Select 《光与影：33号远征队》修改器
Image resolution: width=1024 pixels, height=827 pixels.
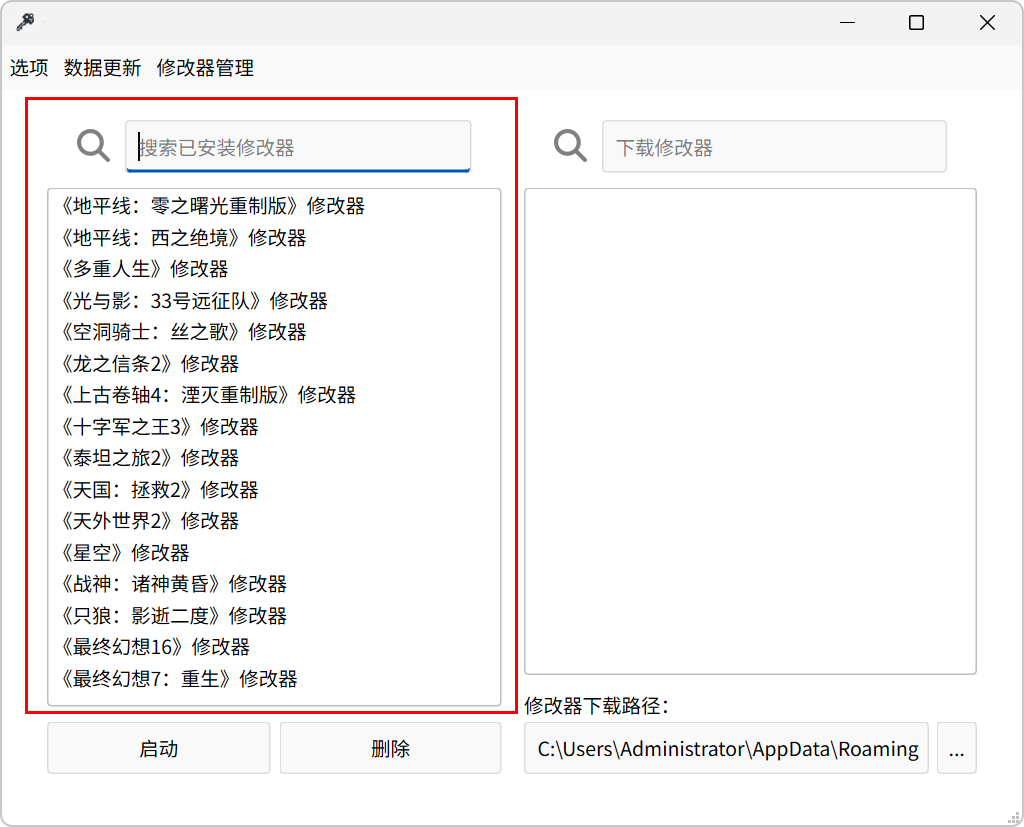click(x=274, y=301)
